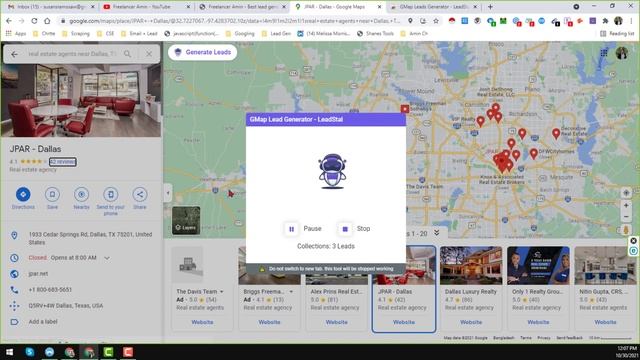This screenshot has height=360, width=640.
Task: Click Send to your phone icon
Action: pyautogui.click(x=111, y=194)
